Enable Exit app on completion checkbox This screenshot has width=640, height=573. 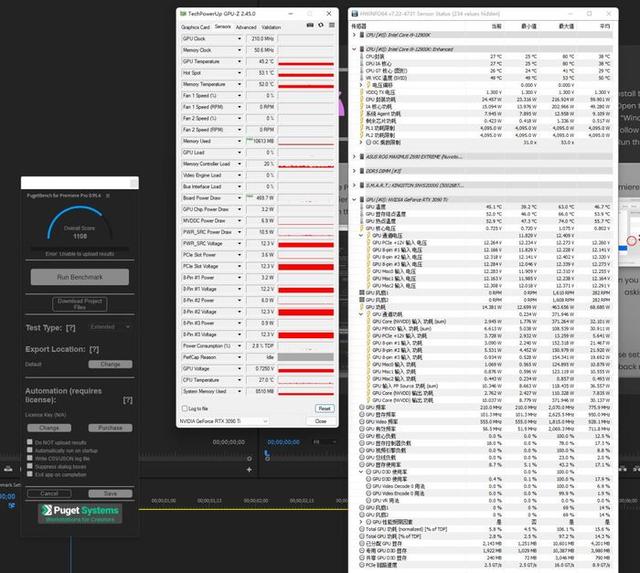30,474
